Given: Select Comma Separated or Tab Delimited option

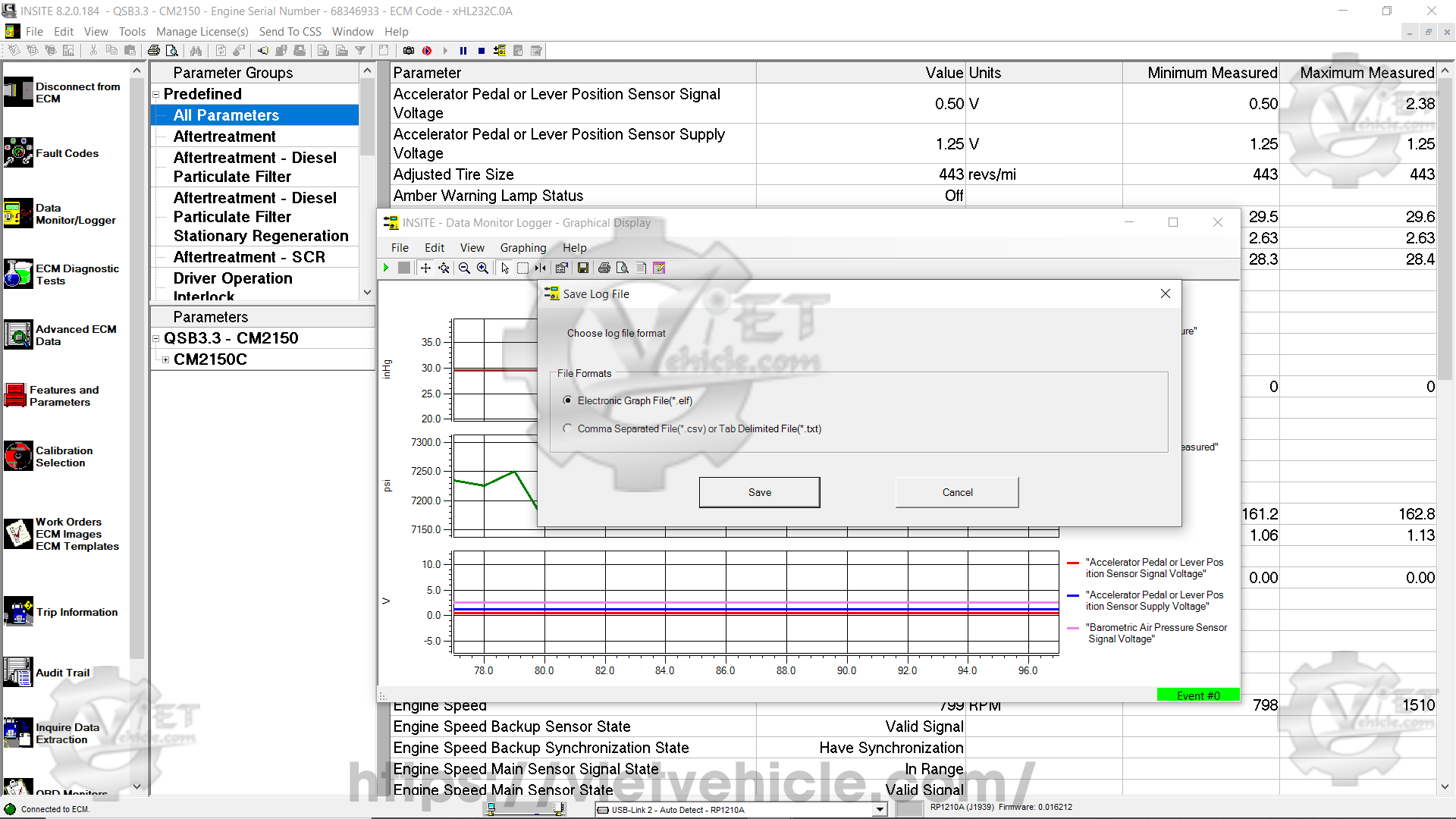Looking at the screenshot, I should coord(568,428).
